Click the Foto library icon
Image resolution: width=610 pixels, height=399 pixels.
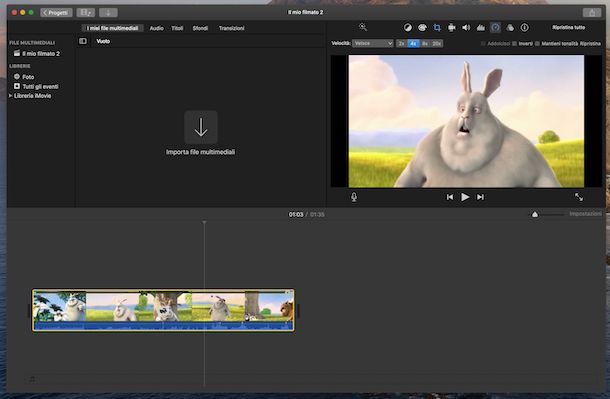(17, 77)
